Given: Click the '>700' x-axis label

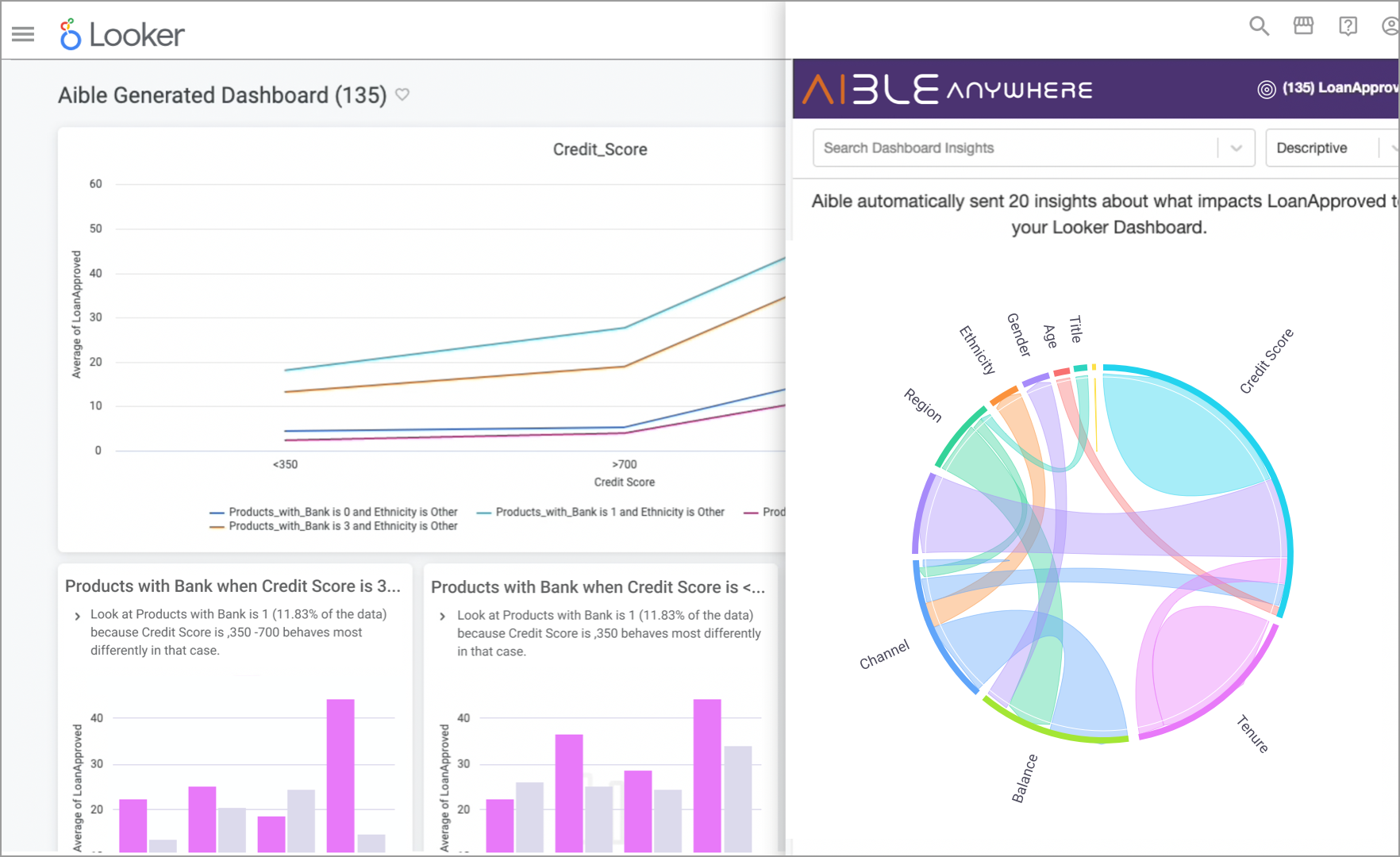Looking at the screenshot, I should pyautogui.click(x=625, y=464).
